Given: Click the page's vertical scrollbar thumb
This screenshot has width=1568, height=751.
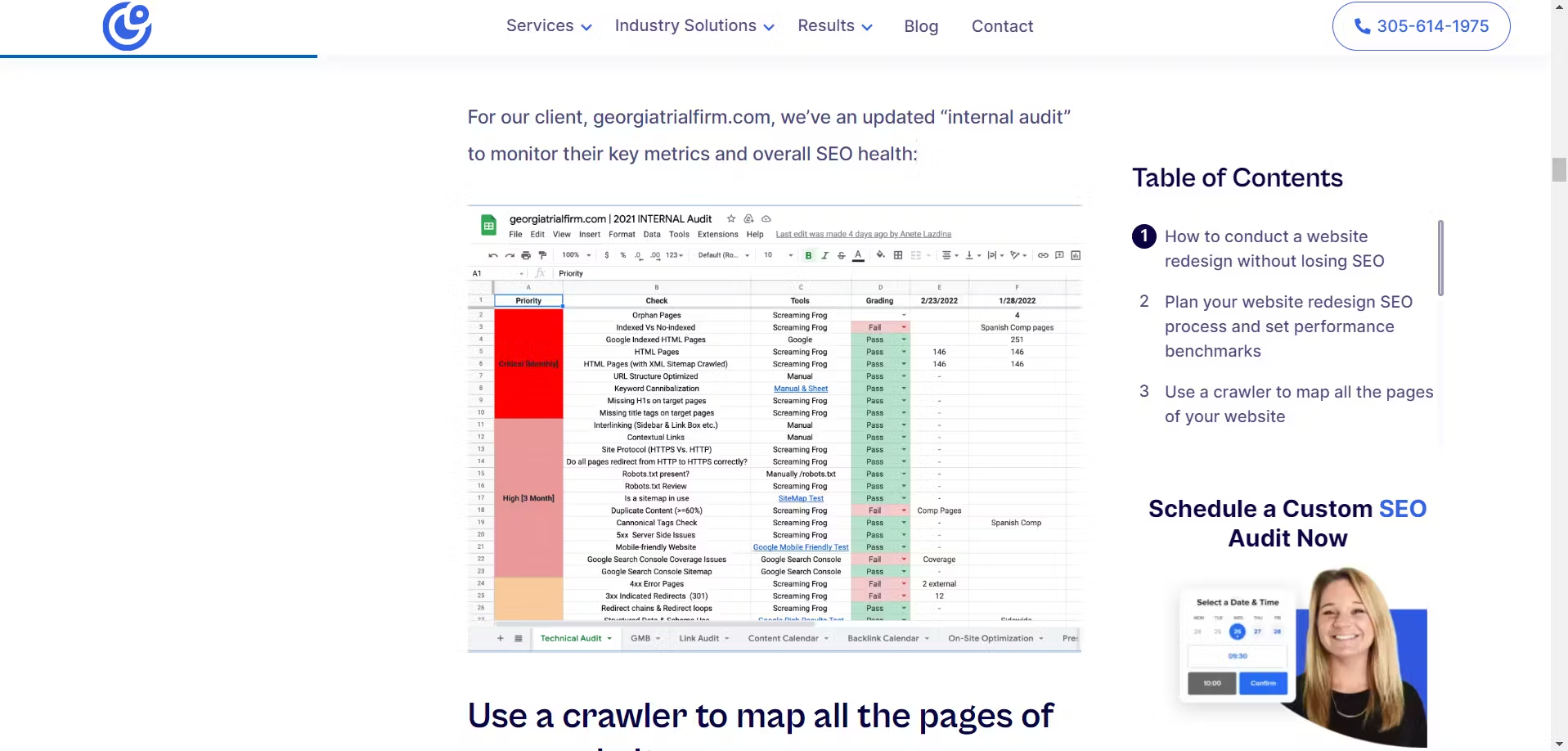Looking at the screenshot, I should [x=1559, y=169].
